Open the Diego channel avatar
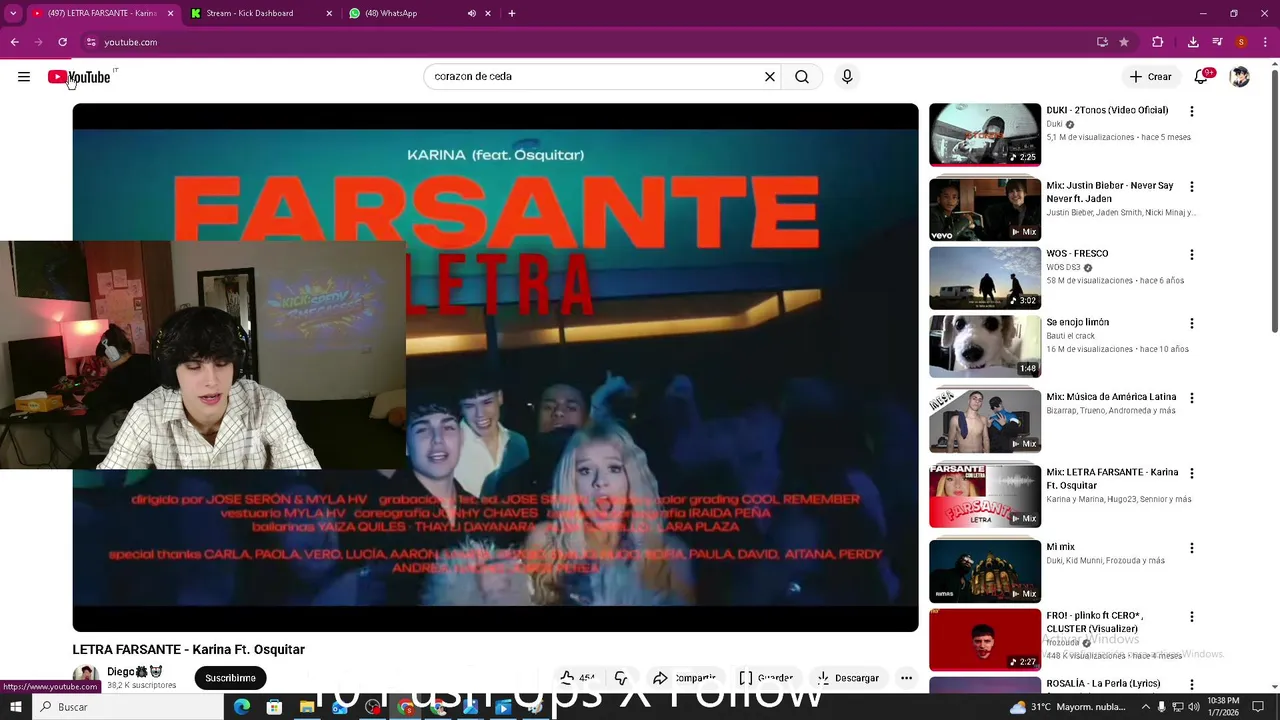 [x=86, y=677]
